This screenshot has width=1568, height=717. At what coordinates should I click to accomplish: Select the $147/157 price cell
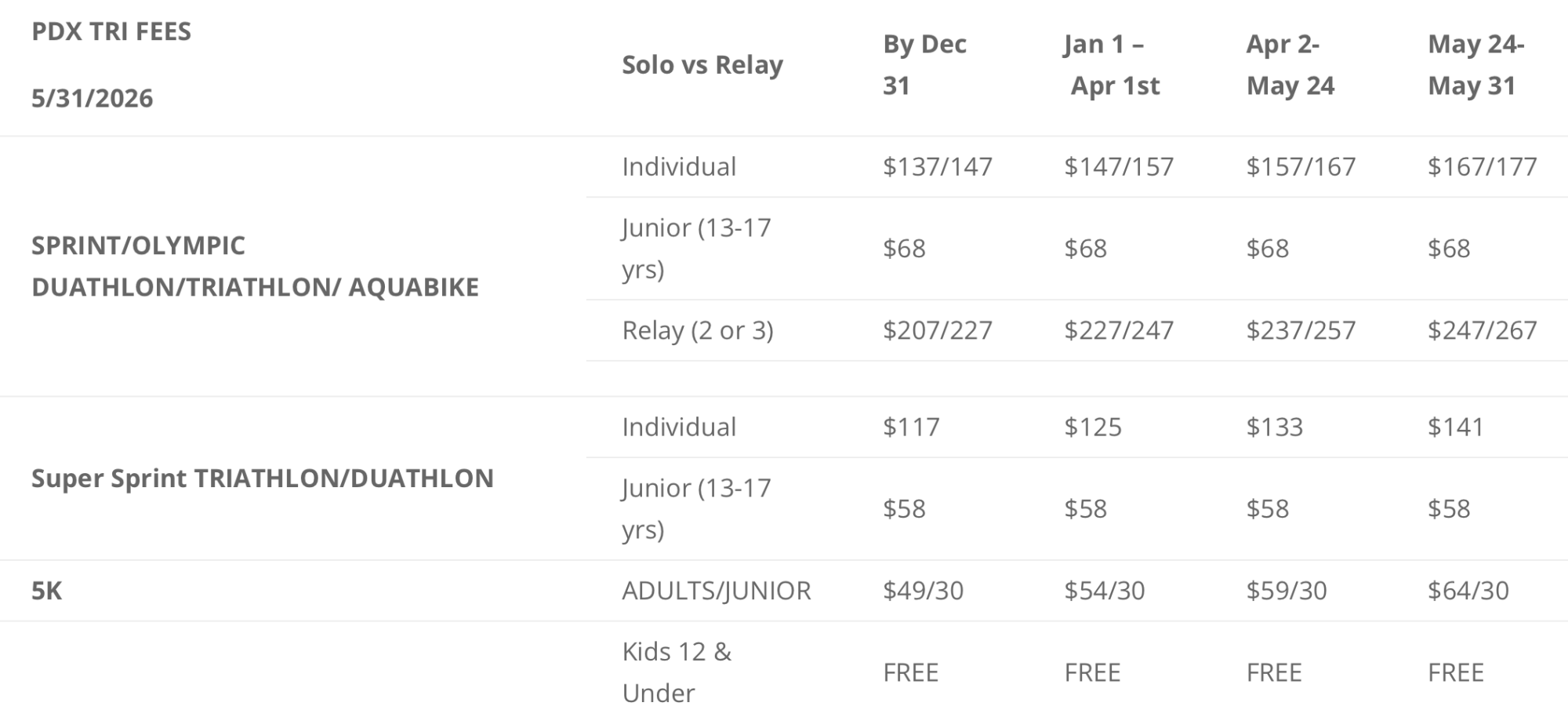point(1119,166)
